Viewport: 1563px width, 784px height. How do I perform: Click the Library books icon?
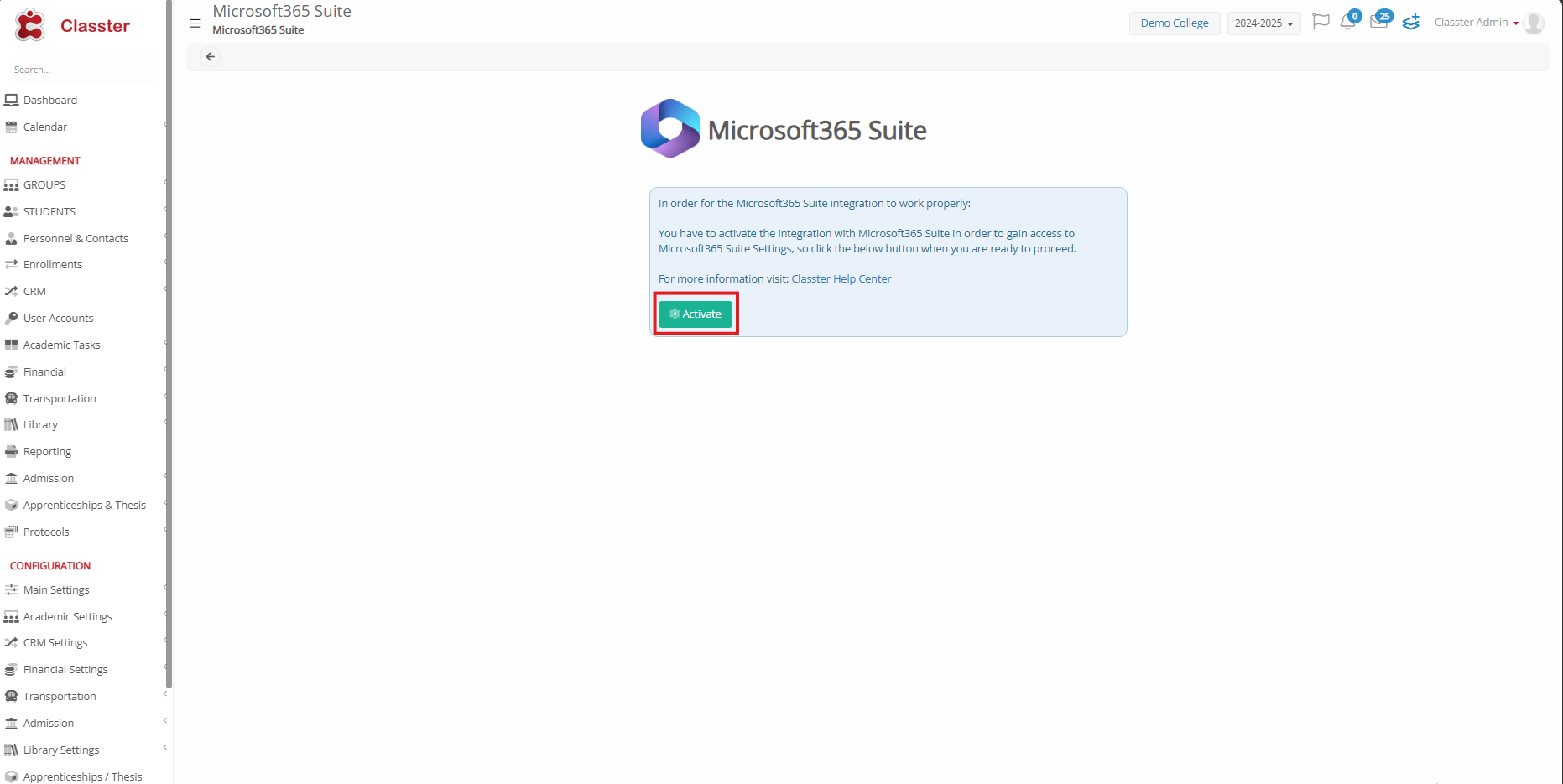coord(11,425)
